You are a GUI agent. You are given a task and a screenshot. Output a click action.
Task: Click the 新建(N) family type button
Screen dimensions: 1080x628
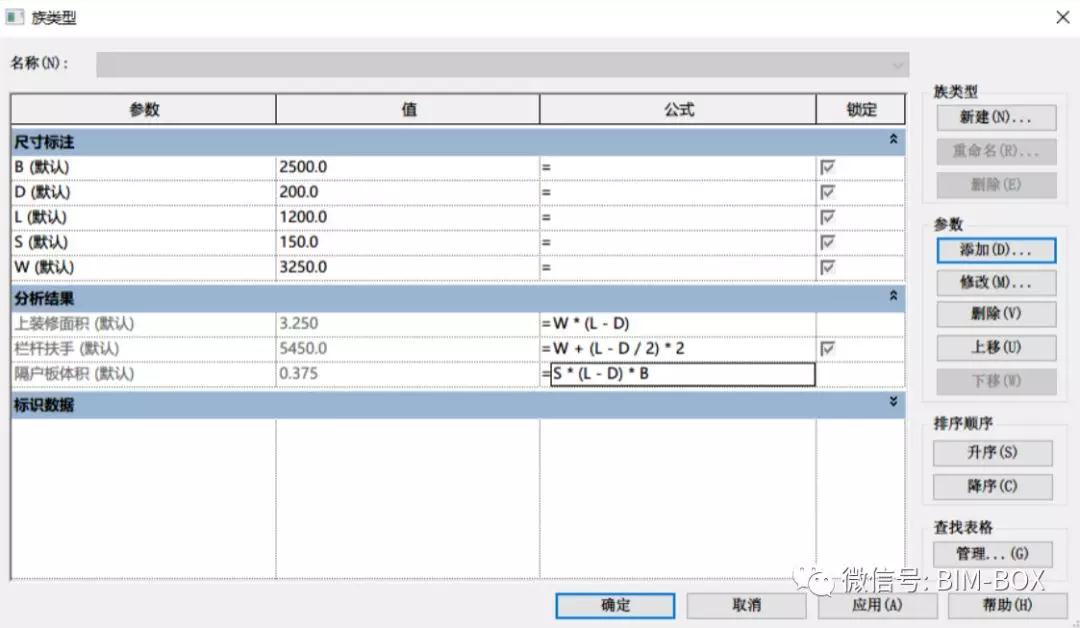(x=996, y=118)
